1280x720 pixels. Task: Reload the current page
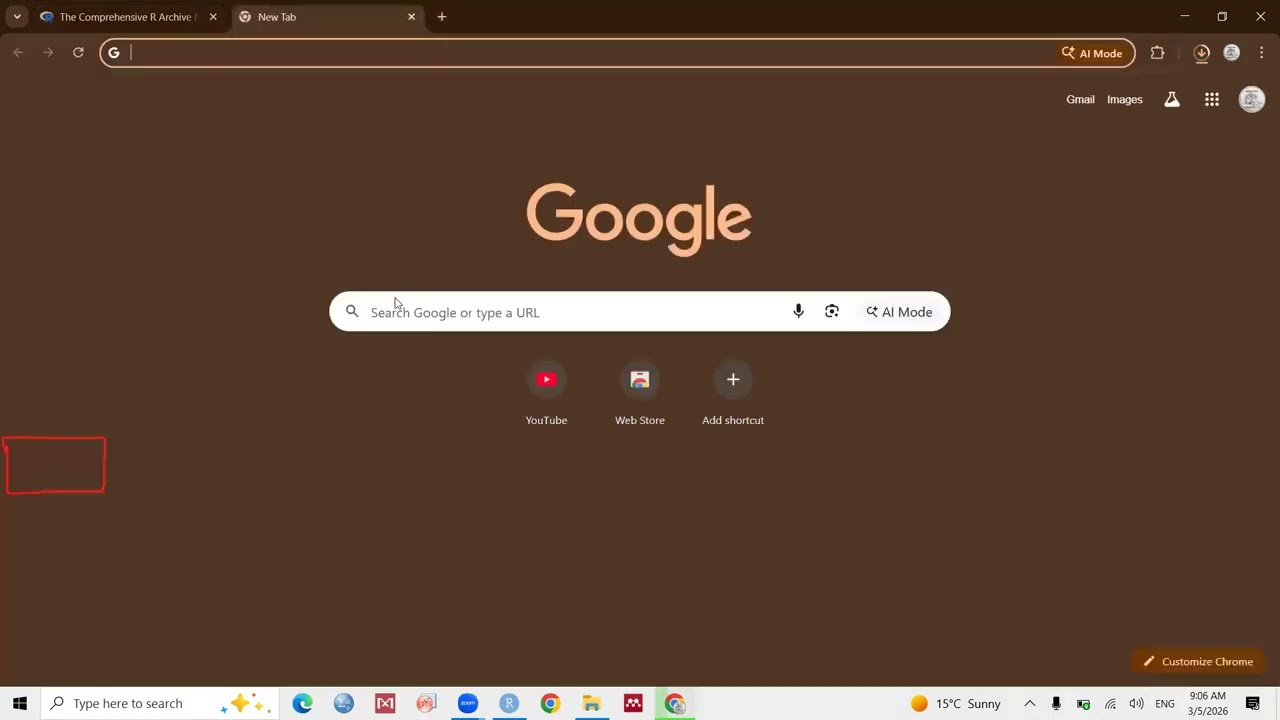(x=78, y=53)
